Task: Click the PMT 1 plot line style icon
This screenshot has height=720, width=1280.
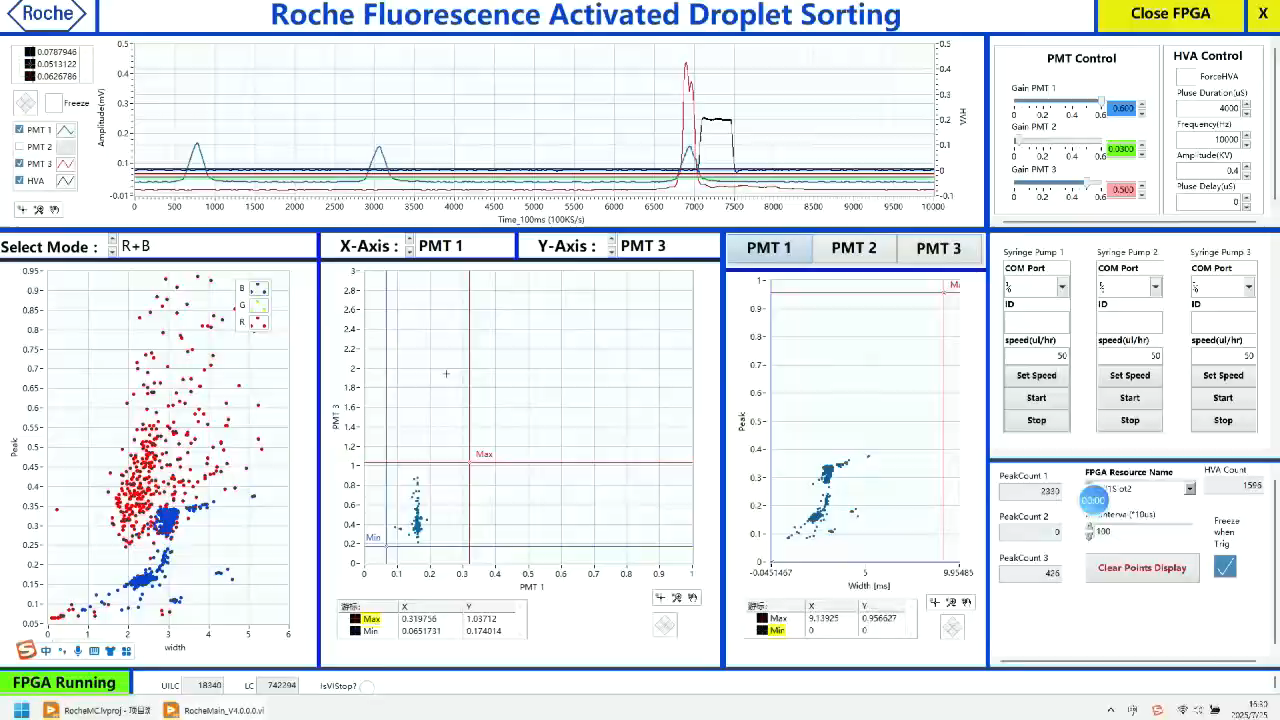Action: (x=65, y=130)
